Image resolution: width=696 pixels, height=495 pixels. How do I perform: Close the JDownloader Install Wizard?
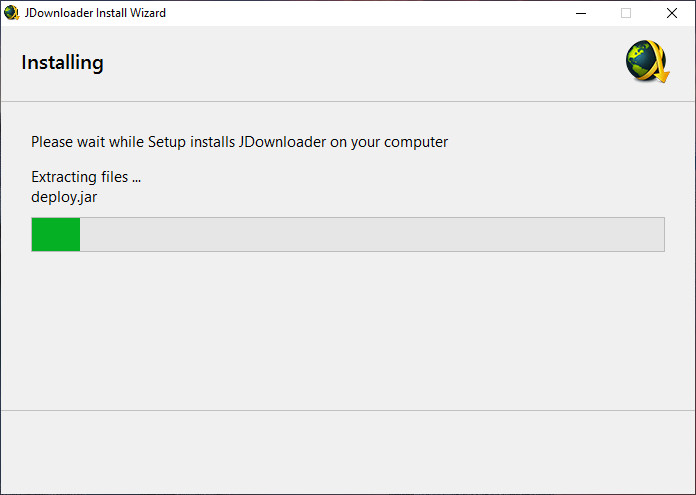(672, 13)
